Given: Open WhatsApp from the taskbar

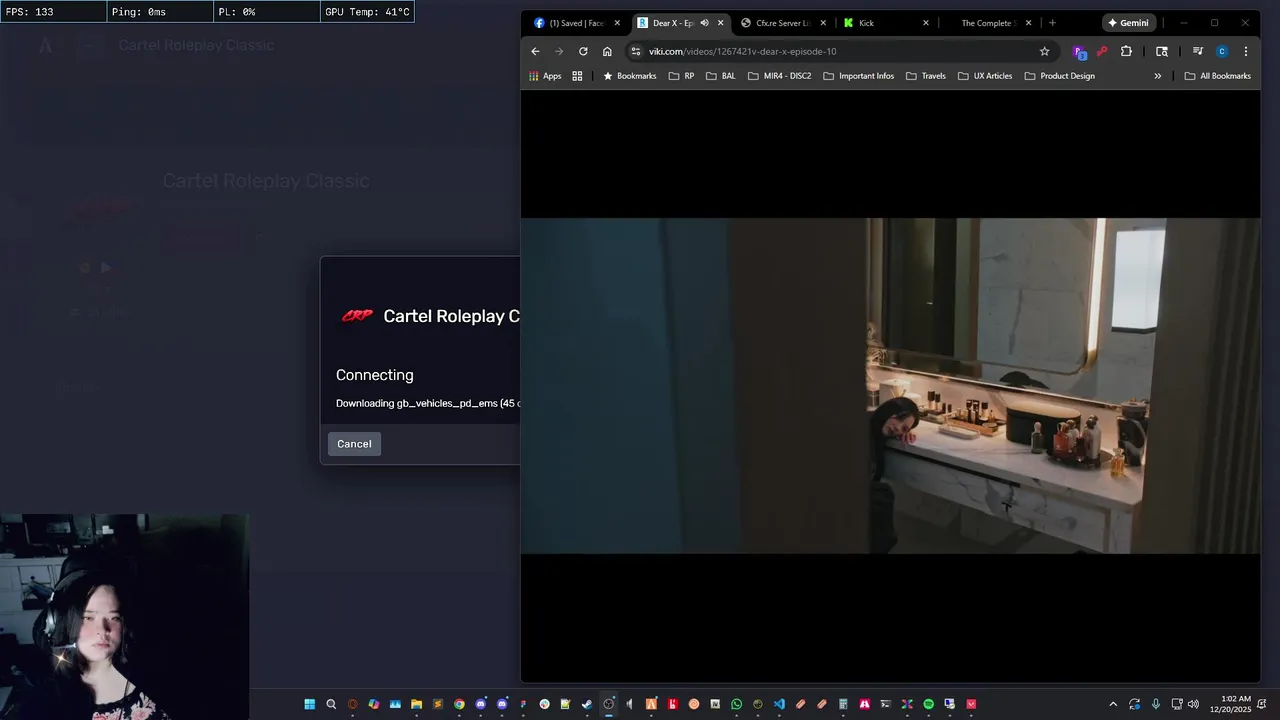Looking at the screenshot, I should (736, 704).
